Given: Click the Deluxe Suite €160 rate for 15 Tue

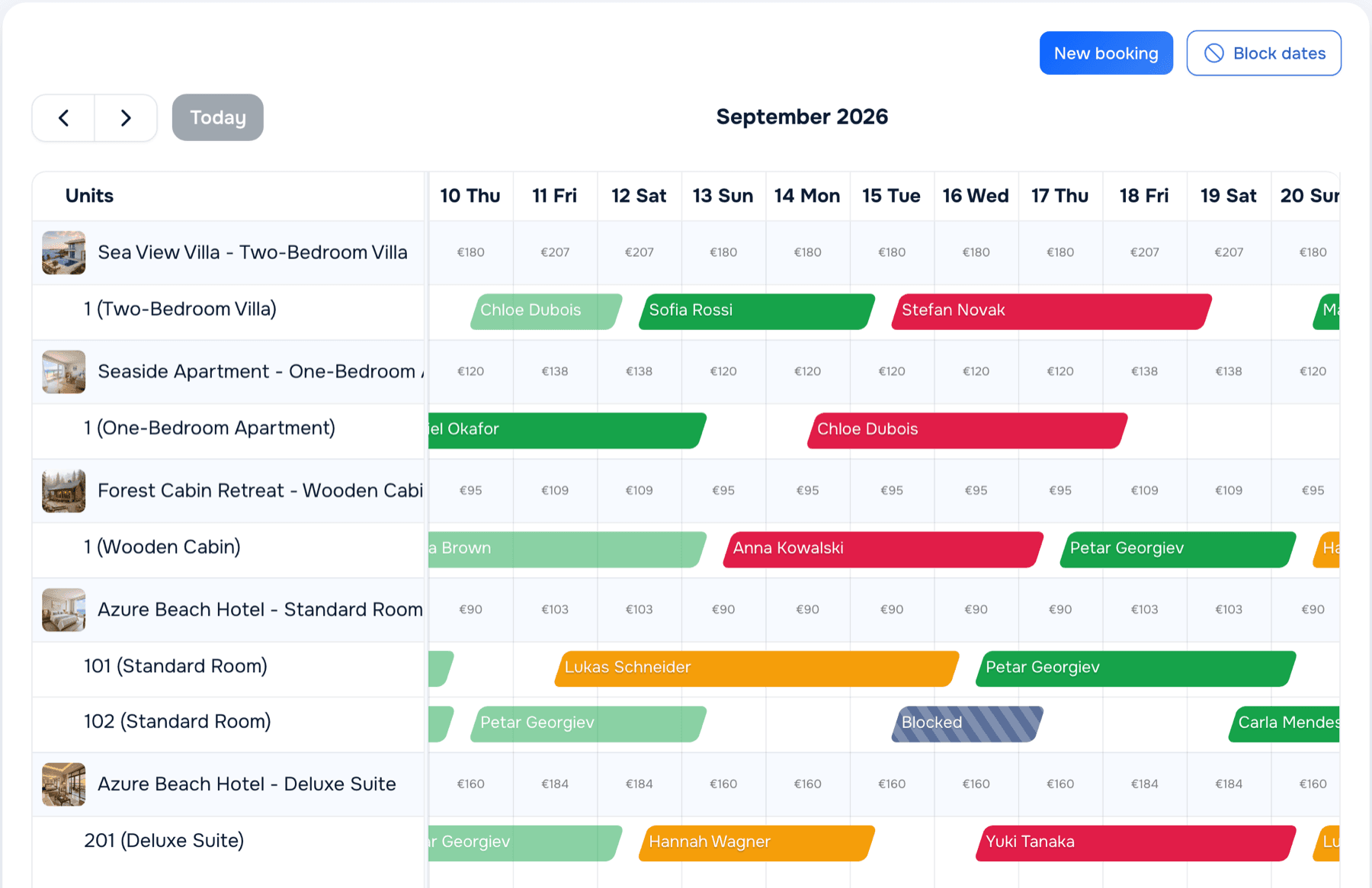Looking at the screenshot, I should (892, 784).
